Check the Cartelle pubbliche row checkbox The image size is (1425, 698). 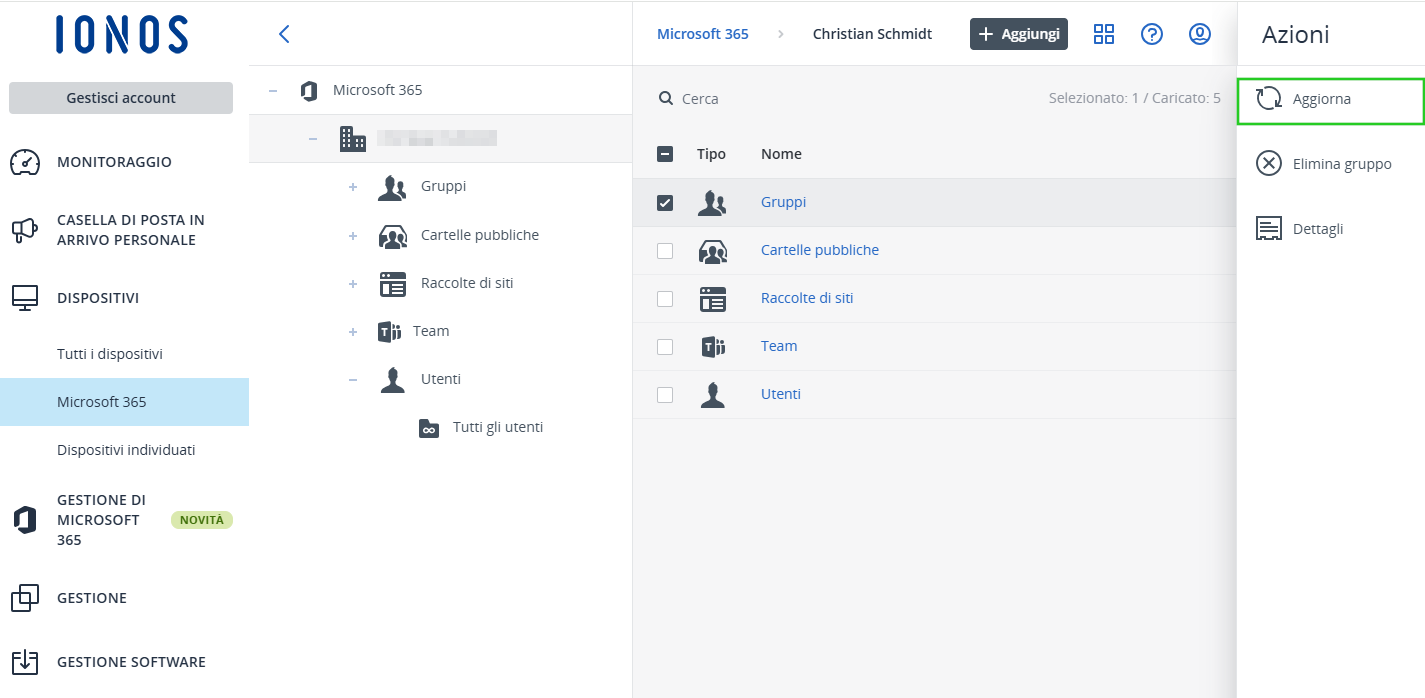point(665,251)
